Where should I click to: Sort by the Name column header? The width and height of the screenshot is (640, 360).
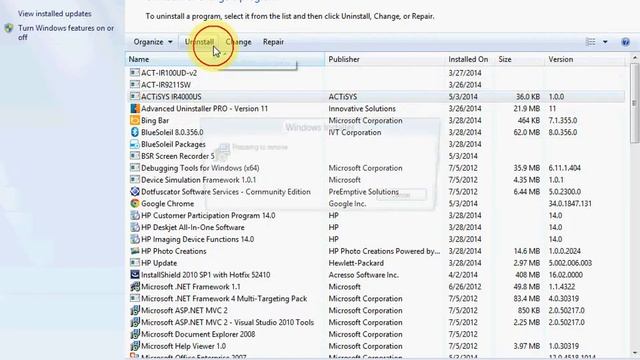225,60
